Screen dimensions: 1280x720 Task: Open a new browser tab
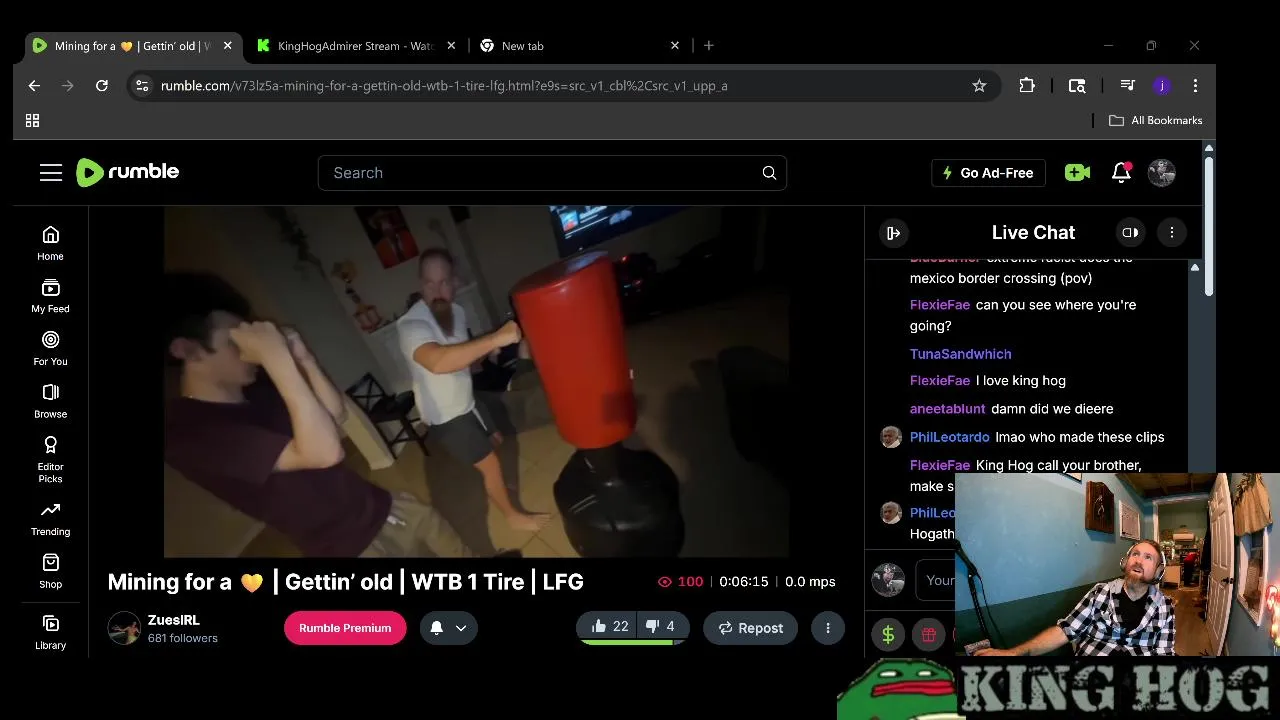pos(709,46)
